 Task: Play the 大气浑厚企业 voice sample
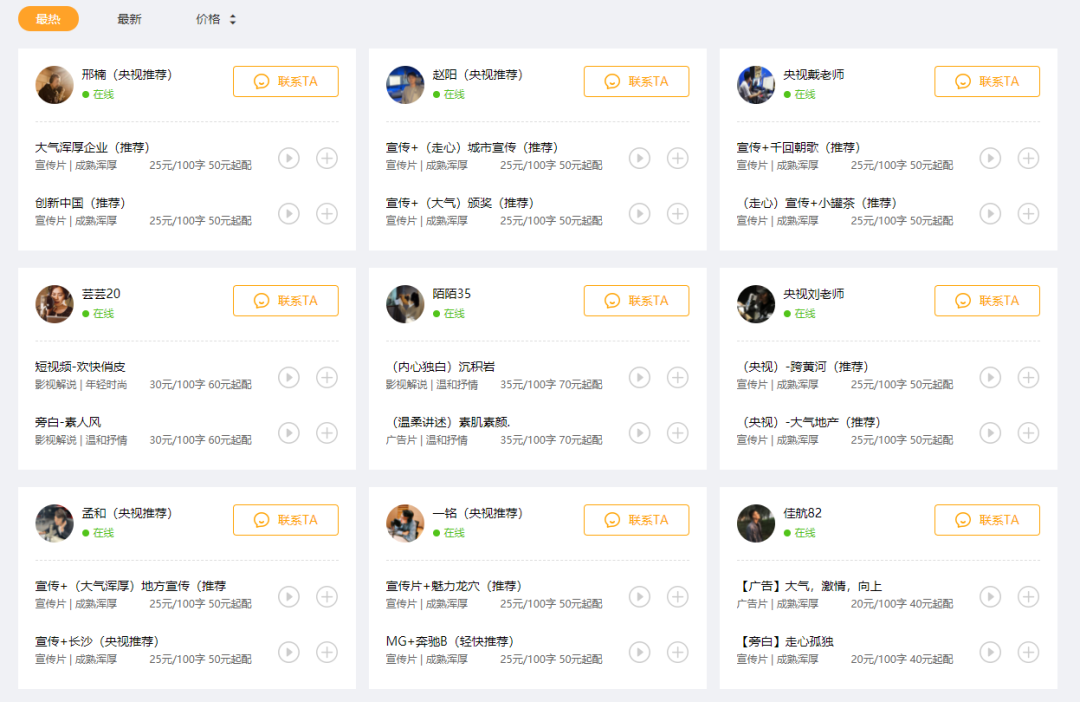(289, 158)
